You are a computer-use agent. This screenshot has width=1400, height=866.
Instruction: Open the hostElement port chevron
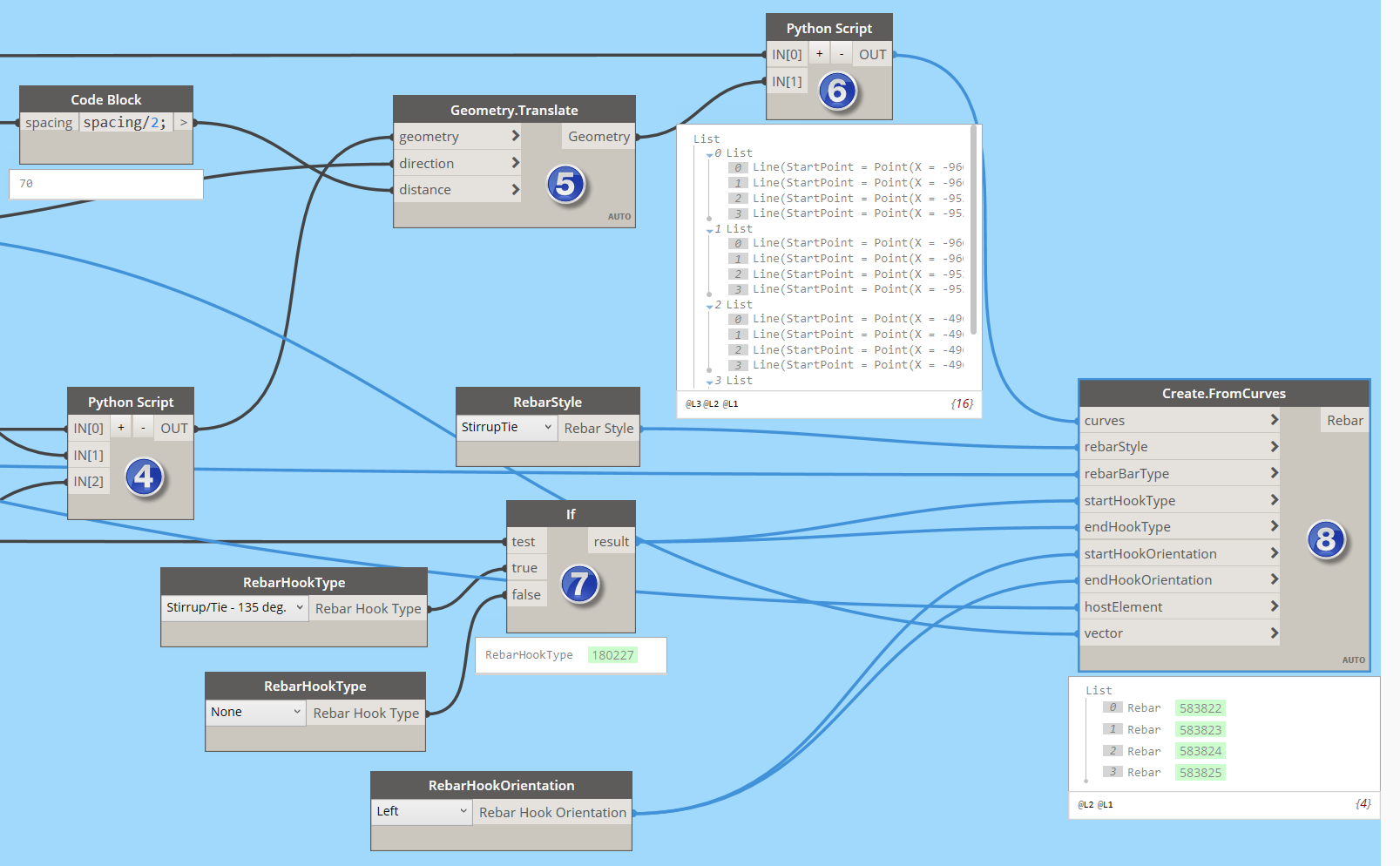click(1274, 606)
